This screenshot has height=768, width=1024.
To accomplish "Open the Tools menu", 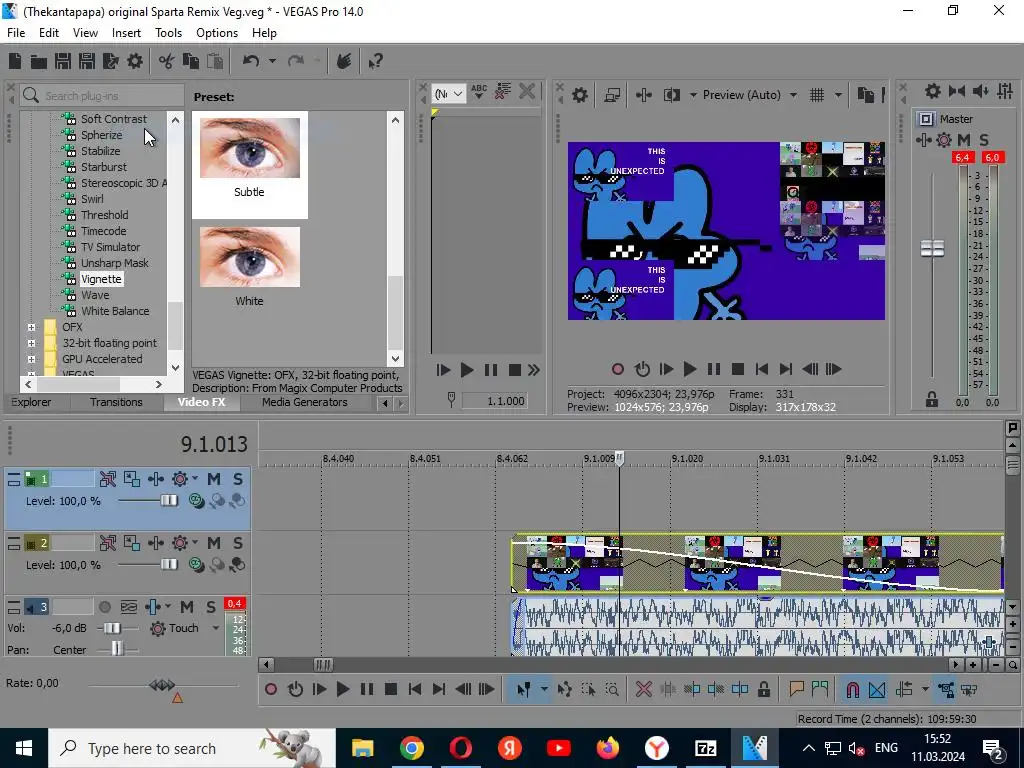I will click(x=168, y=33).
